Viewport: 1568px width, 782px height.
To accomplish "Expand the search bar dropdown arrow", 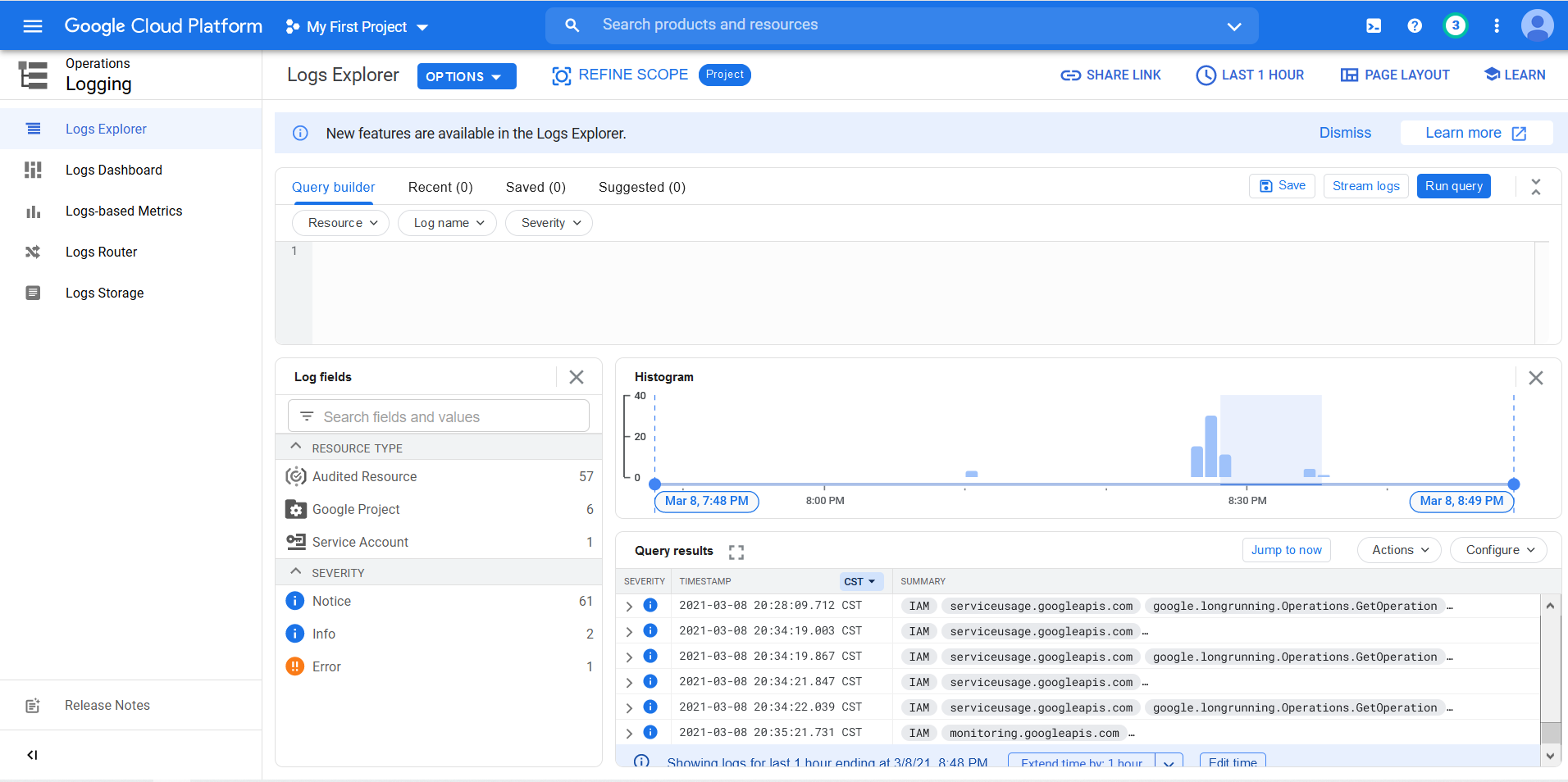I will (1234, 26).
